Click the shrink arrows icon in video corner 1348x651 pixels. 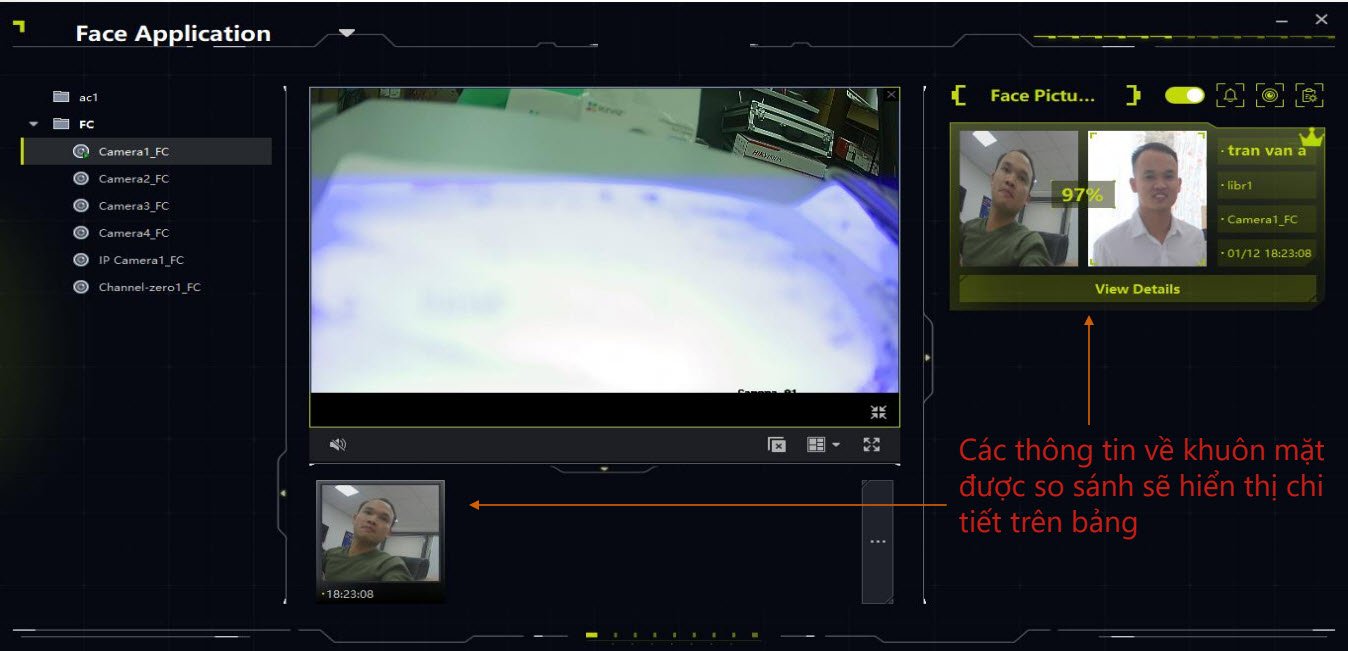tap(878, 412)
